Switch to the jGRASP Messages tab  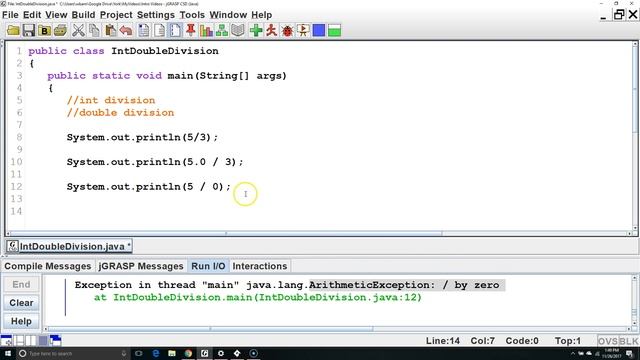pos(141,266)
